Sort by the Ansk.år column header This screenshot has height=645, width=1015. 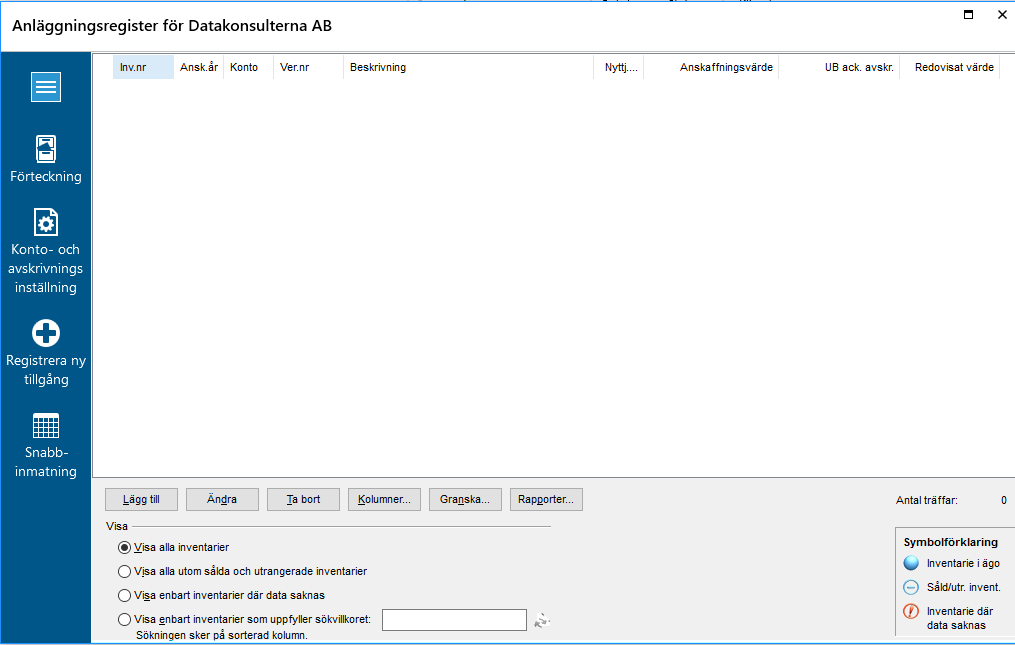click(199, 67)
